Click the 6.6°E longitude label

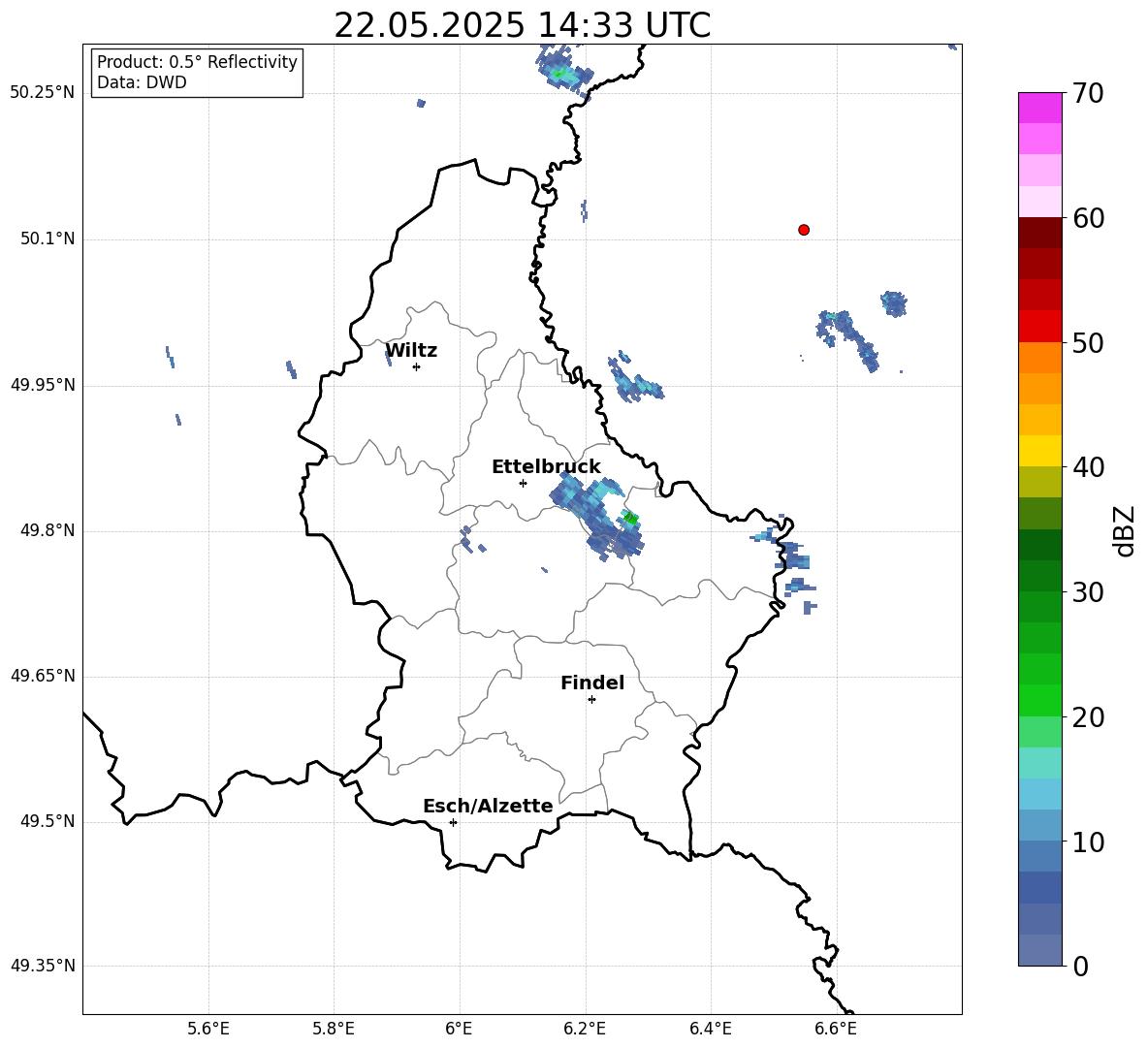(x=836, y=1029)
